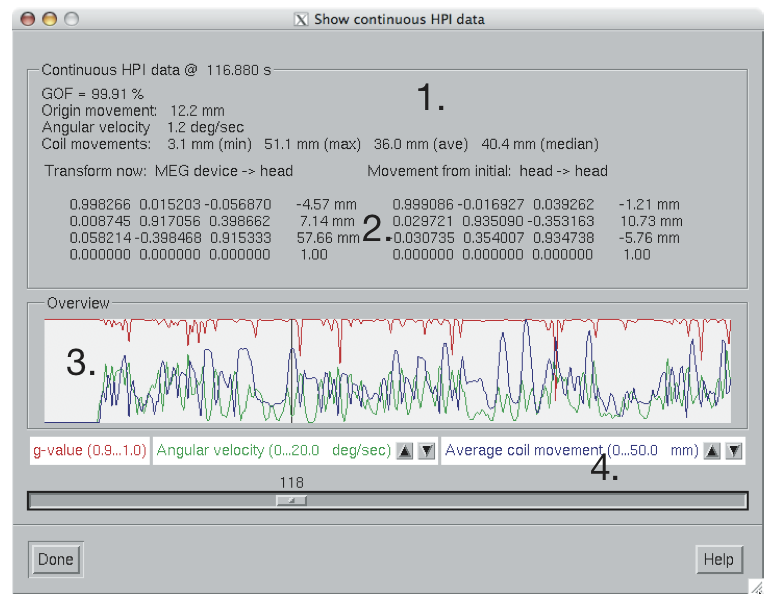This screenshot has width=770, height=605.
Task: Click the -5.76 mm movement value
Action: pos(649,238)
